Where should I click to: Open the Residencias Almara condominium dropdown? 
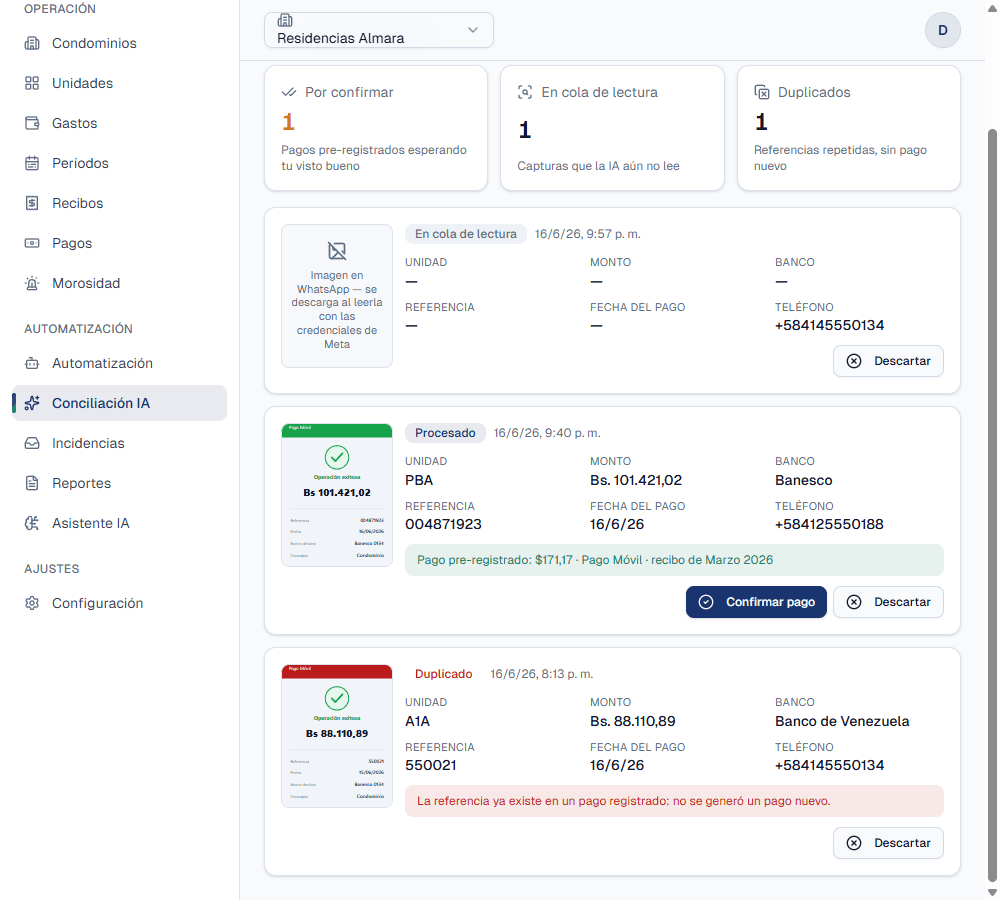coord(379,30)
